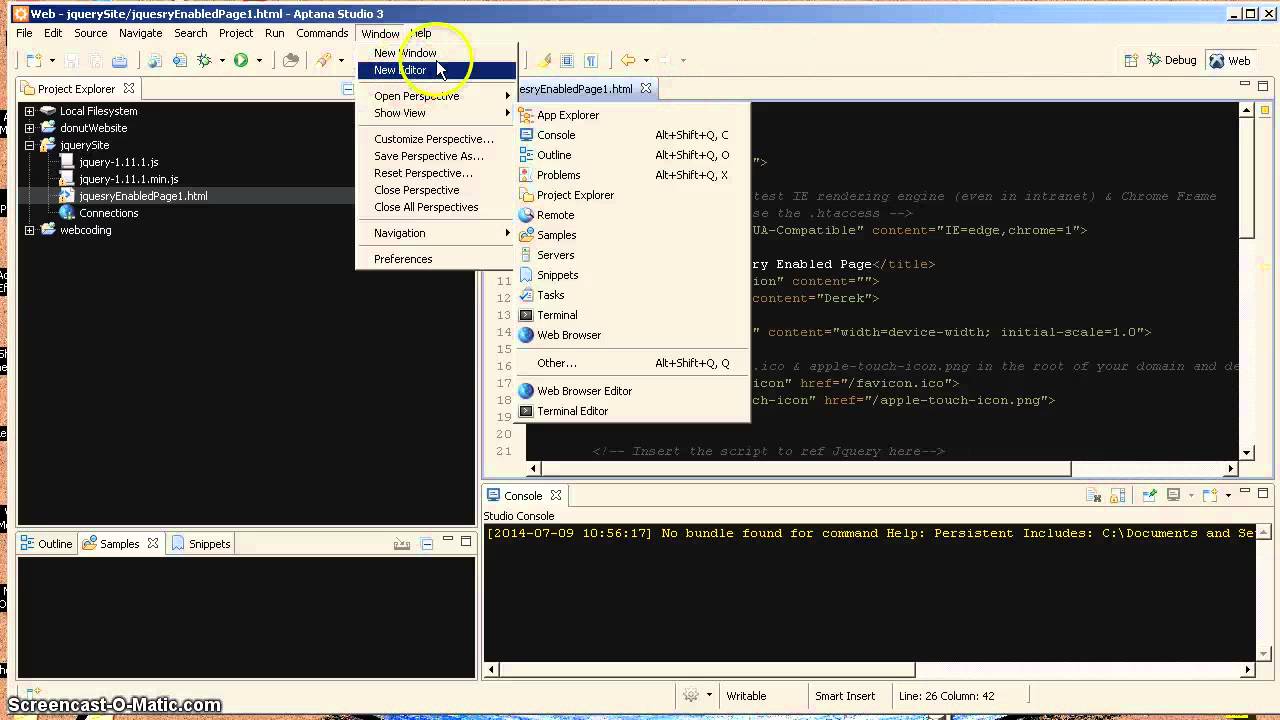The height and width of the screenshot is (720, 1280).
Task: Click the yellow highlighter toolbar icon
Action: [544, 60]
